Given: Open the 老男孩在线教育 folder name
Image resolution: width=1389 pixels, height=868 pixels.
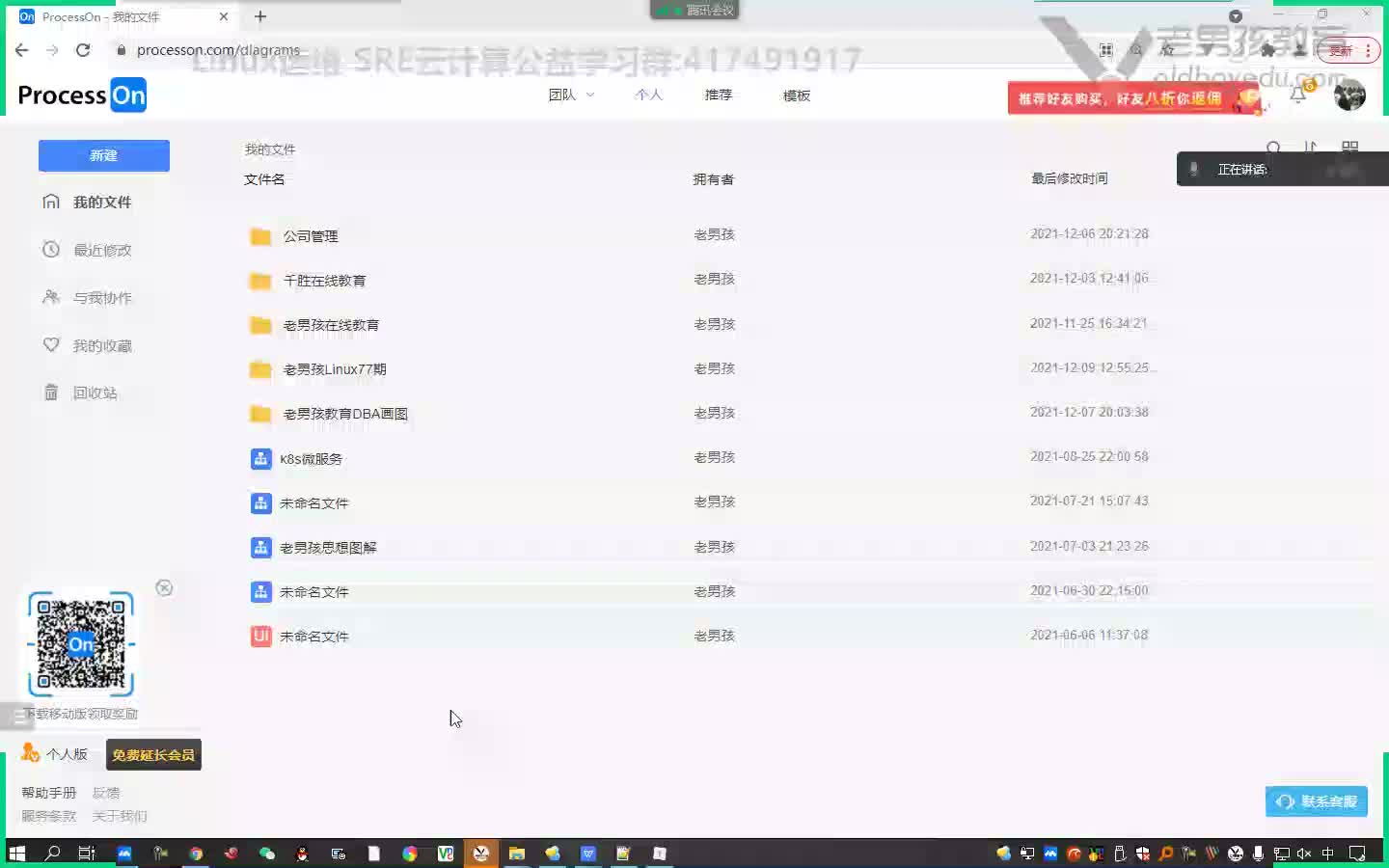Looking at the screenshot, I should coord(331,325).
